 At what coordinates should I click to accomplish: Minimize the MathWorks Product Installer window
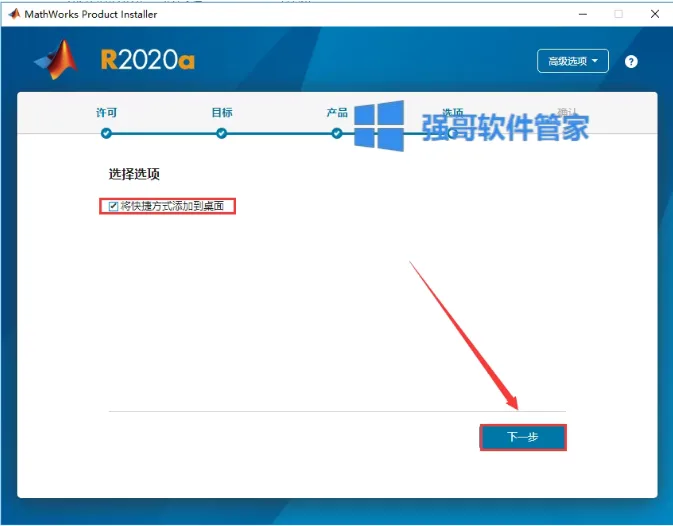(x=583, y=14)
